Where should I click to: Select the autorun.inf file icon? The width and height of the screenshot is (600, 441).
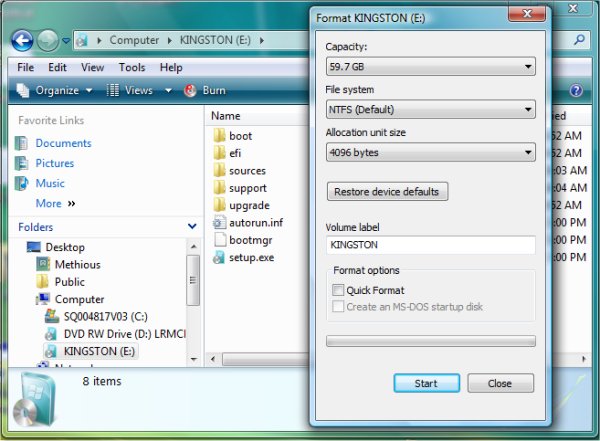tap(220, 222)
